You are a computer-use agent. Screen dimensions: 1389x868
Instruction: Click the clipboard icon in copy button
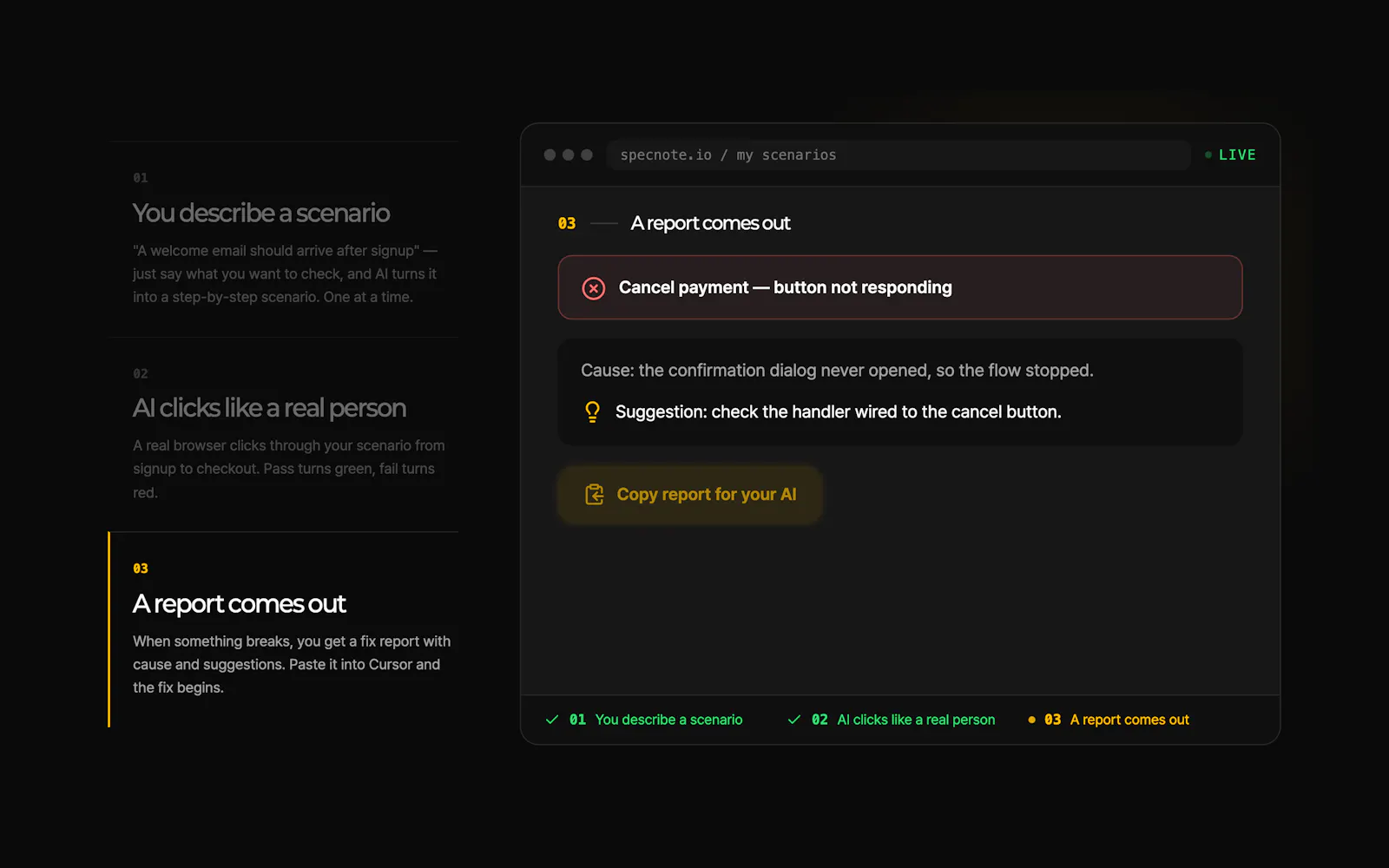click(x=595, y=495)
